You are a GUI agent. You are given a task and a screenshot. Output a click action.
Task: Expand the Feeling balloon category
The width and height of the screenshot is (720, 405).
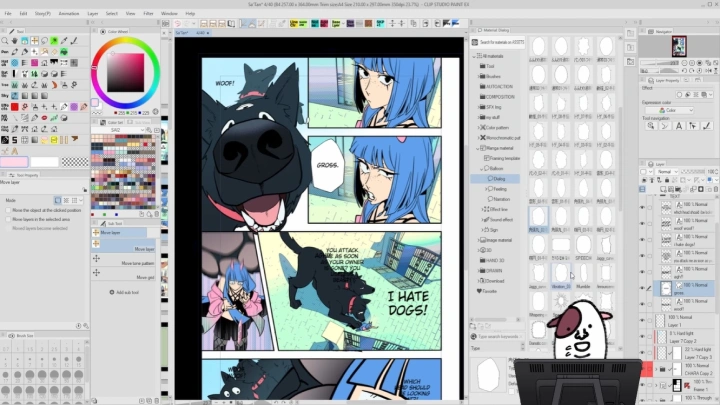(x=486, y=189)
